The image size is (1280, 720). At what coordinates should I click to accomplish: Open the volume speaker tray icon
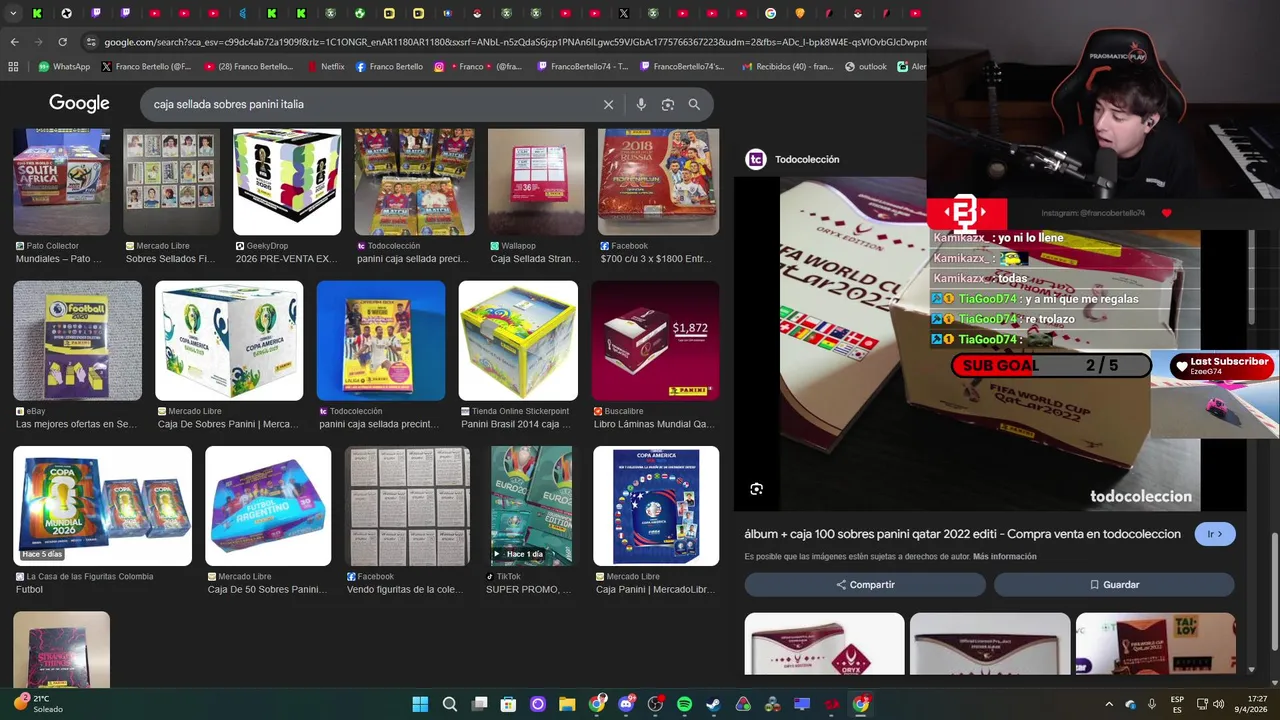point(1218,704)
